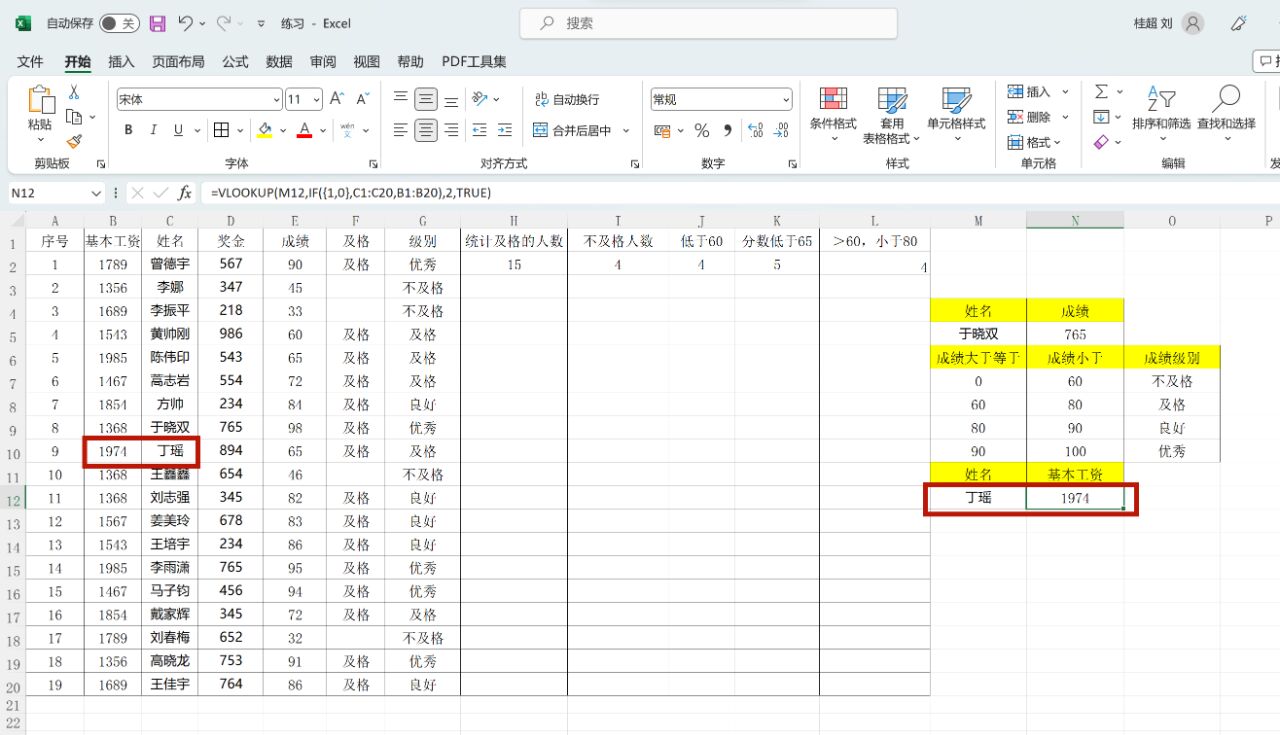Viewport: 1280px width, 735px height.
Task: Click the Format as Table (套用表格格式) button
Action: click(x=892, y=115)
